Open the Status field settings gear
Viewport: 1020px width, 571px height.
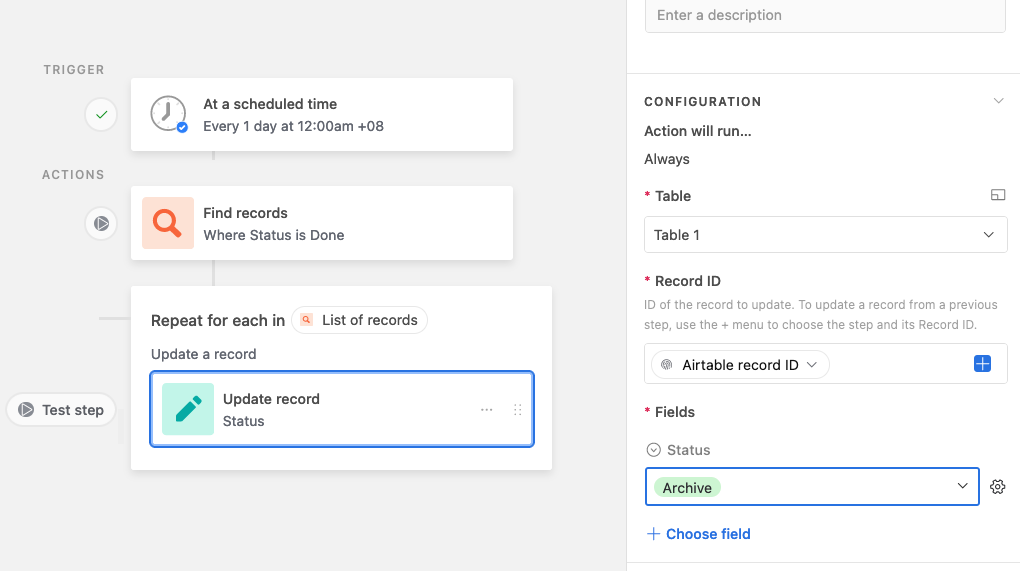point(997,486)
